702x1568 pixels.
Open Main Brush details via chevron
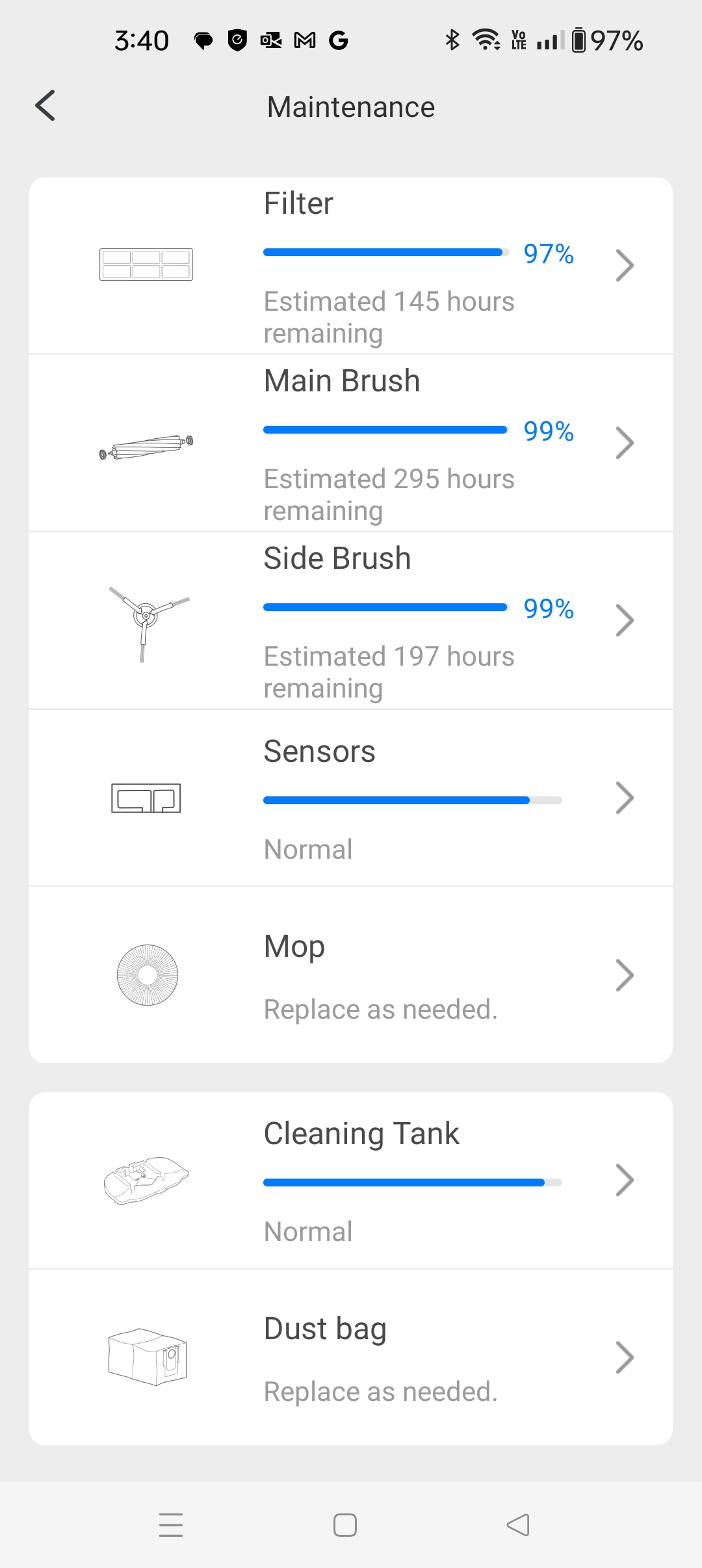624,443
